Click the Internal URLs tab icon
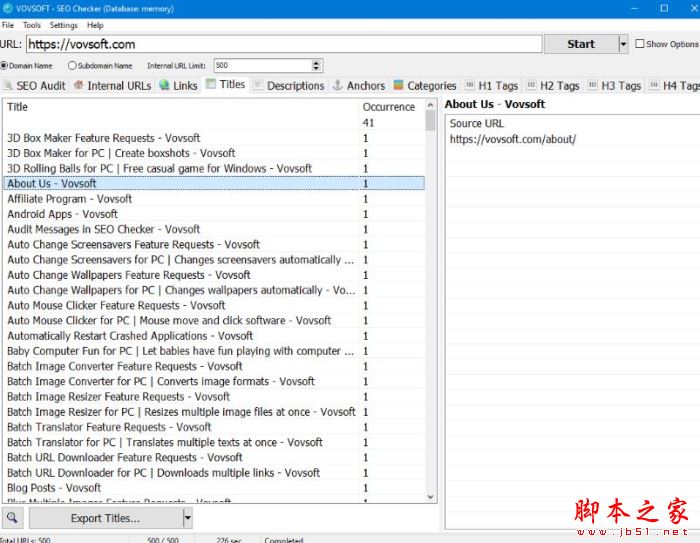 (79, 85)
